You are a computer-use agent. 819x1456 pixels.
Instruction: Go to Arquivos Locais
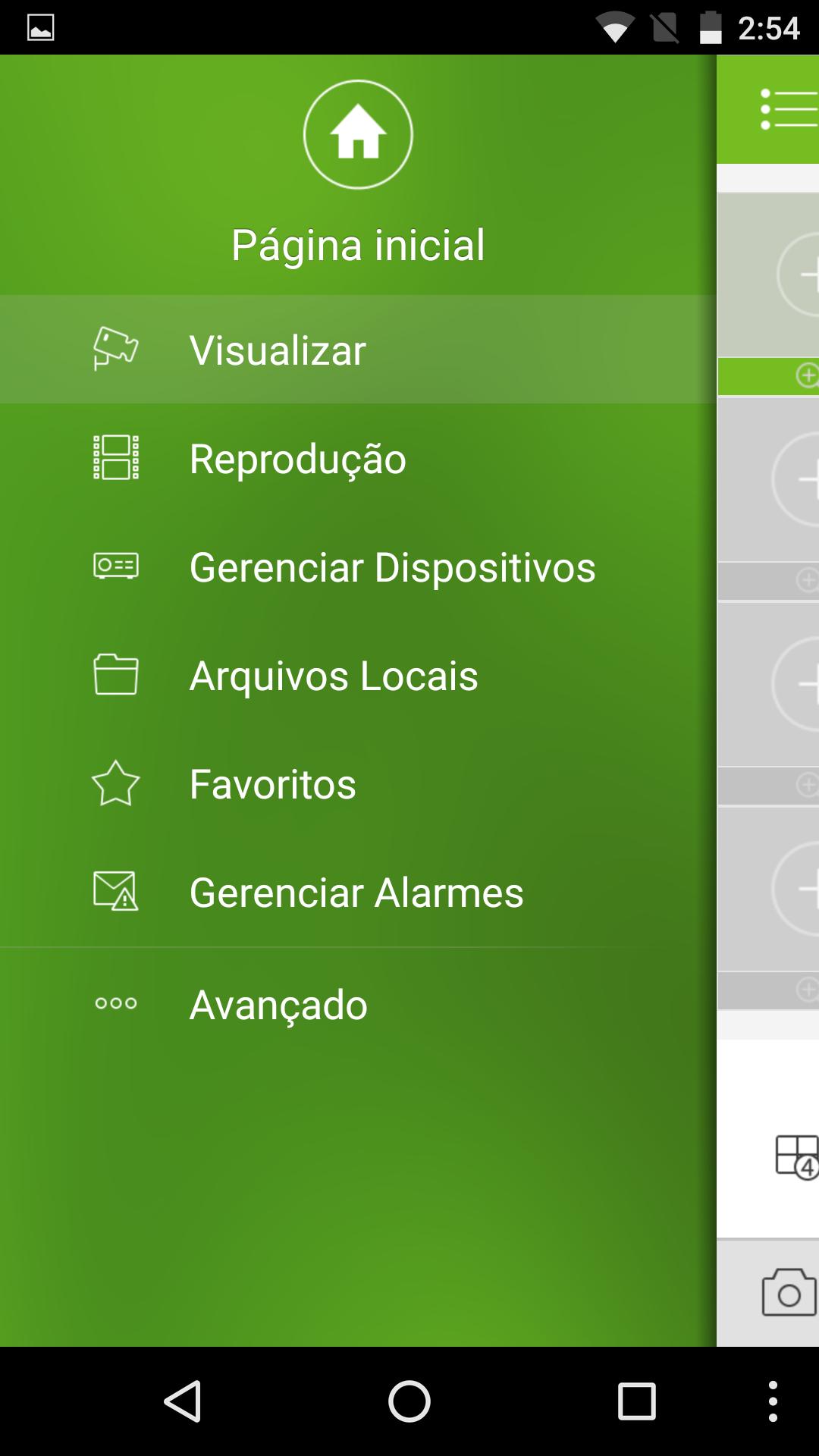[x=334, y=676]
